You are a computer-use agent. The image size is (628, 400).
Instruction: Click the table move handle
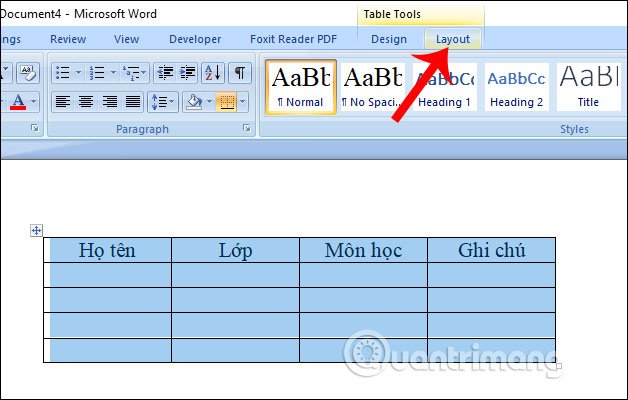(36, 230)
